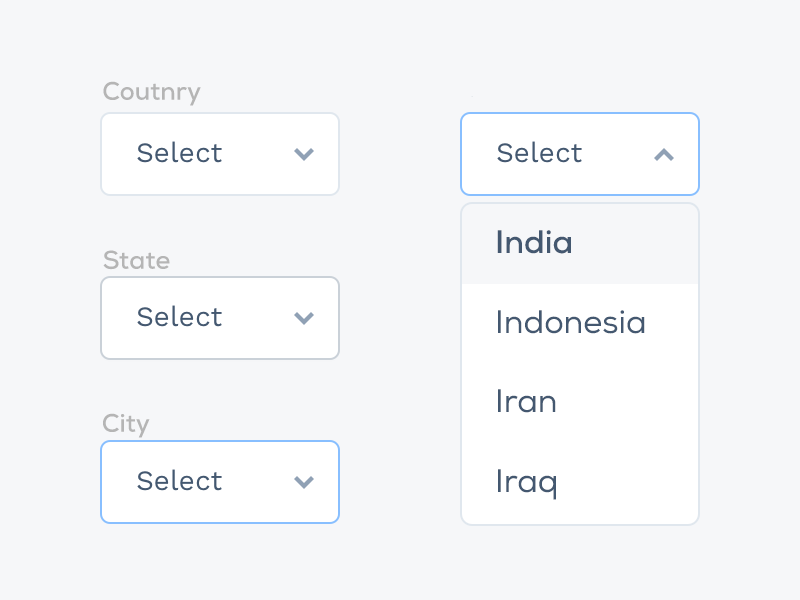
Task: Click the down chevron on the State select
Action: tap(304, 318)
